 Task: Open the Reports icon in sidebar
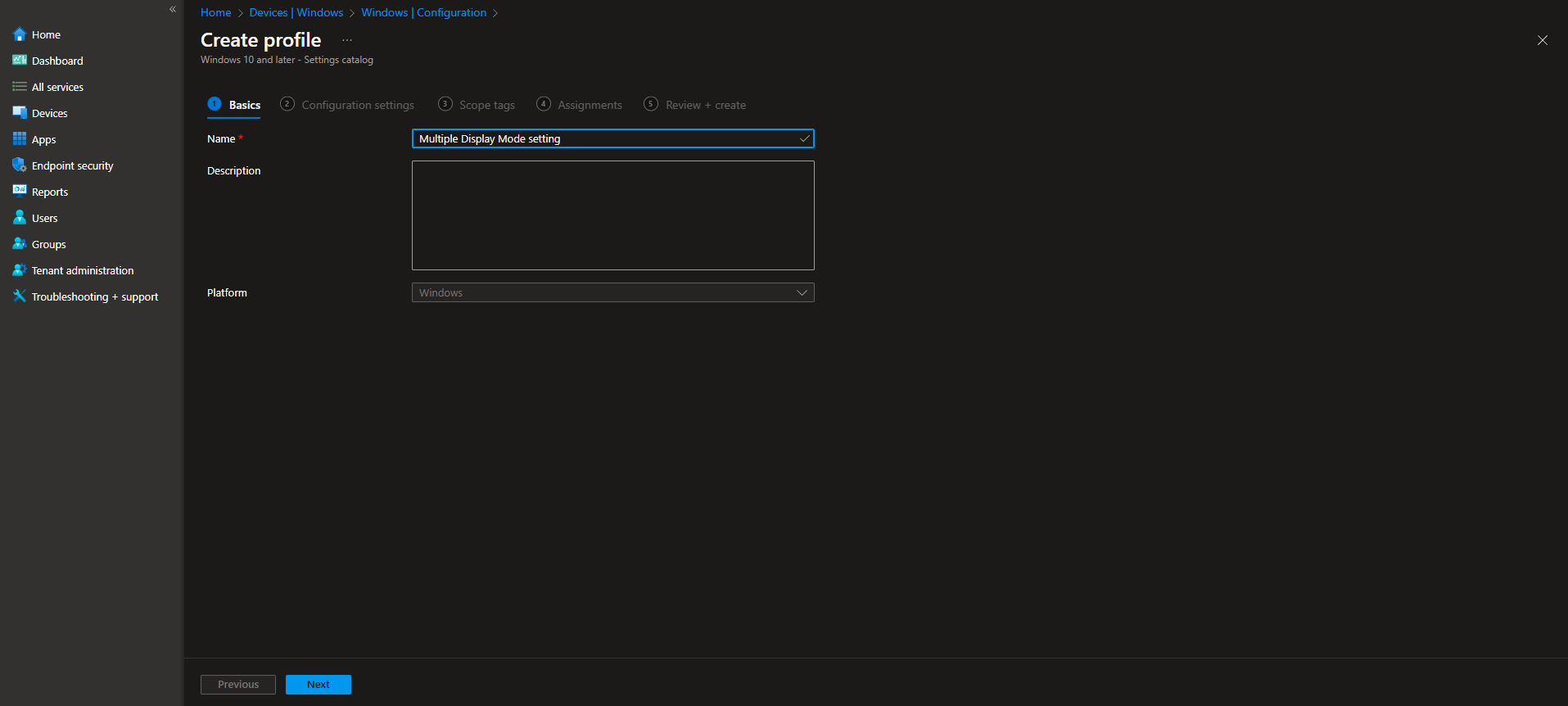tap(20, 192)
